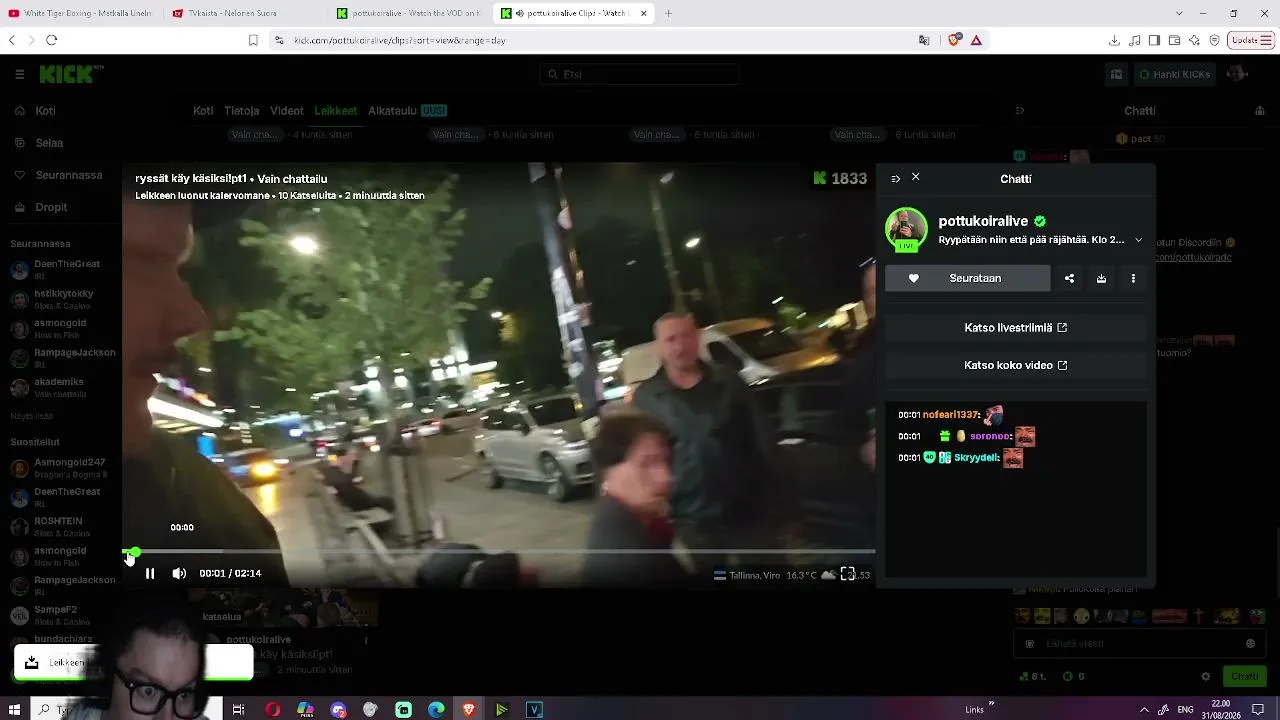Switch to the Tietoja tab
1280x720 pixels.
(x=242, y=111)
